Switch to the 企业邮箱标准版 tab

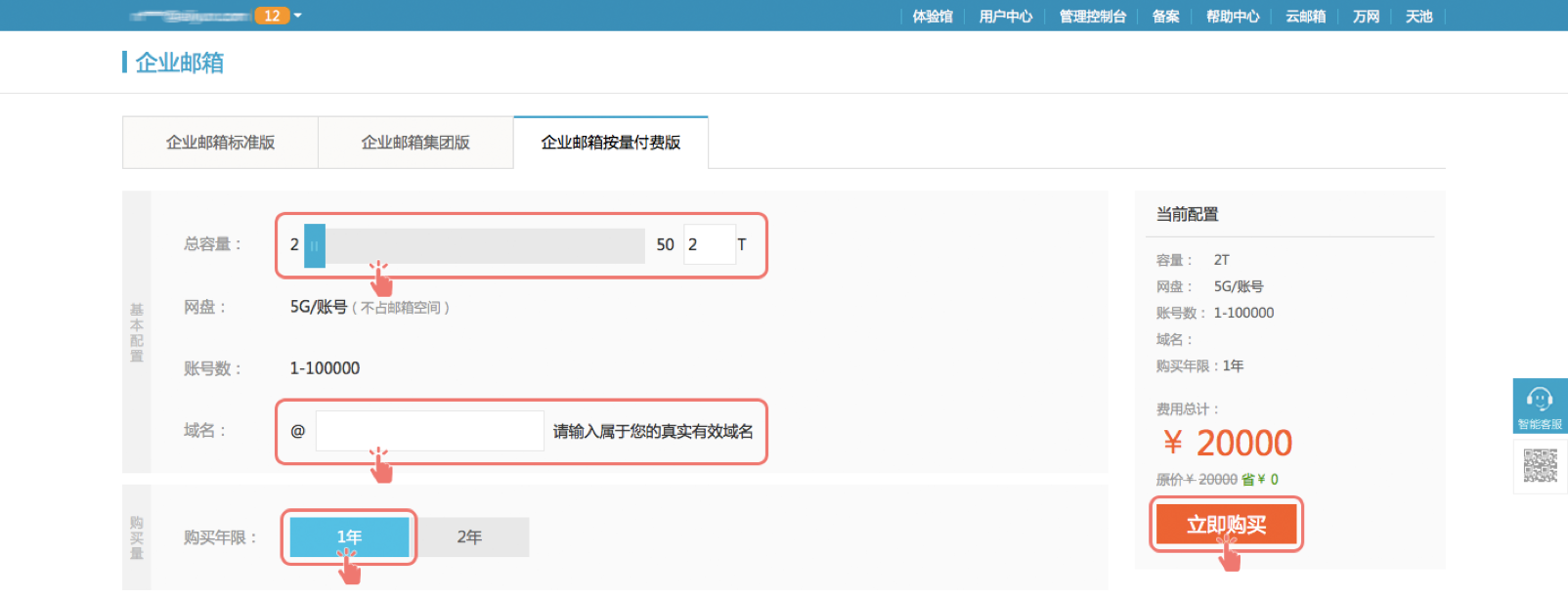220,143
